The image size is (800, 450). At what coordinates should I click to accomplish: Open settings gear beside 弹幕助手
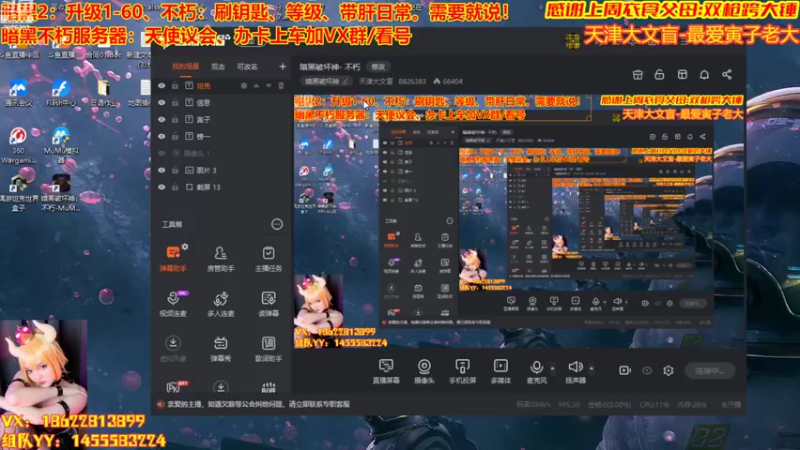[x=185, y=246]
